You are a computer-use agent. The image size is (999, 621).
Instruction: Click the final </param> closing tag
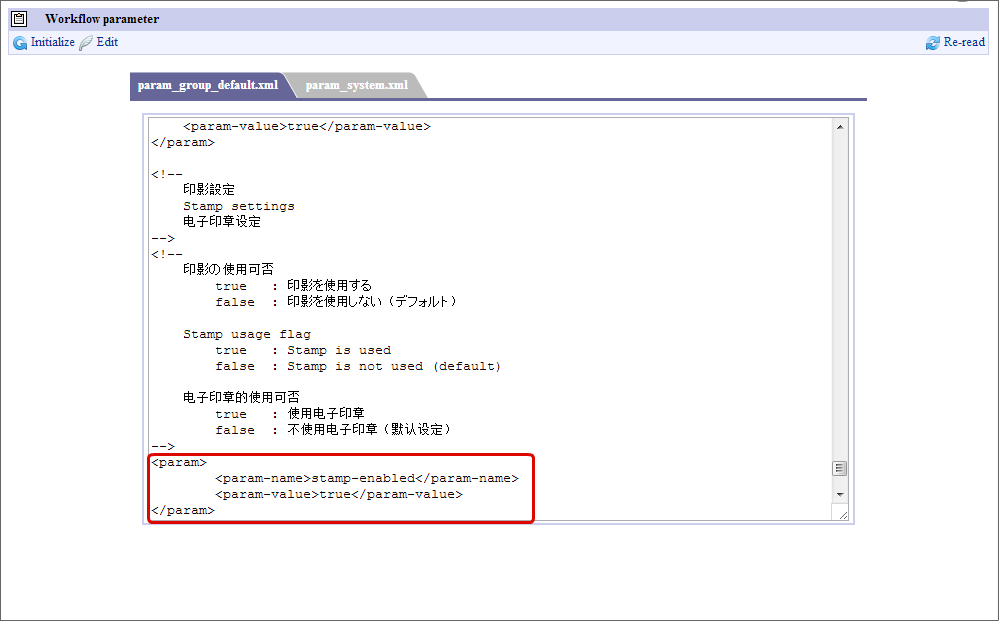[183, 510]
